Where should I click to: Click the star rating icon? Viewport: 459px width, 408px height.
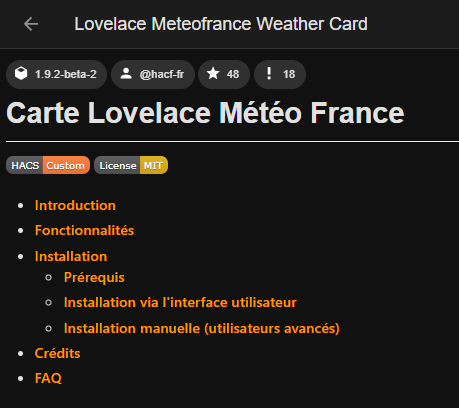pyautogui.click(x=213, y=73)
